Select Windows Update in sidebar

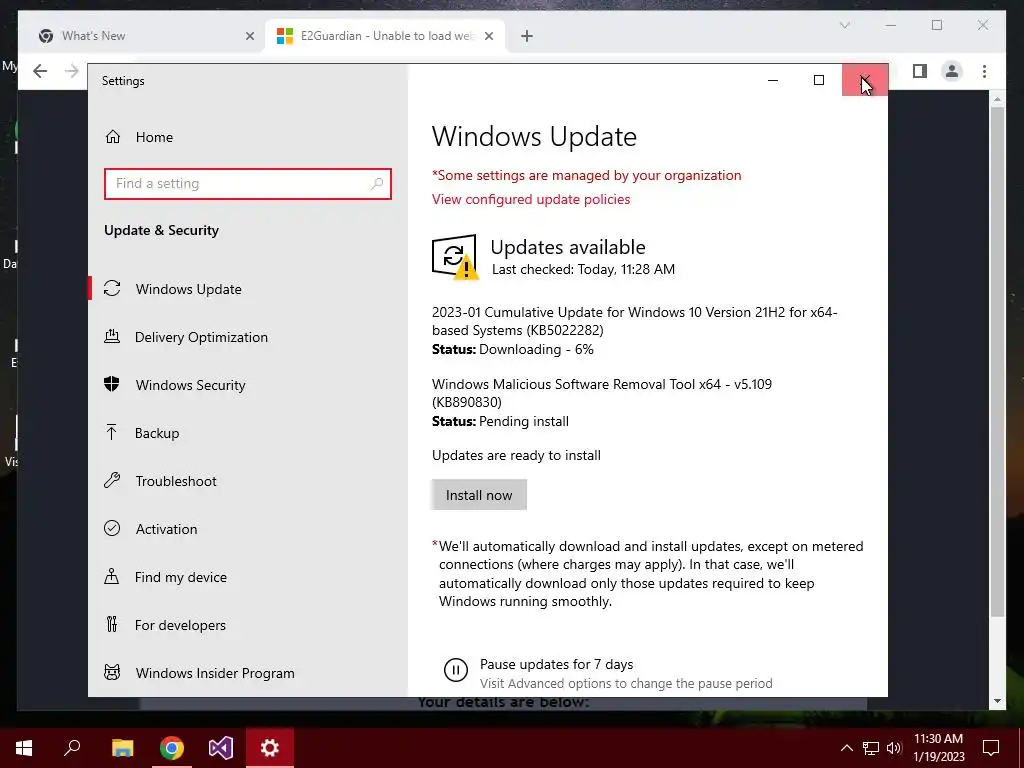click(x=189, y=289)
